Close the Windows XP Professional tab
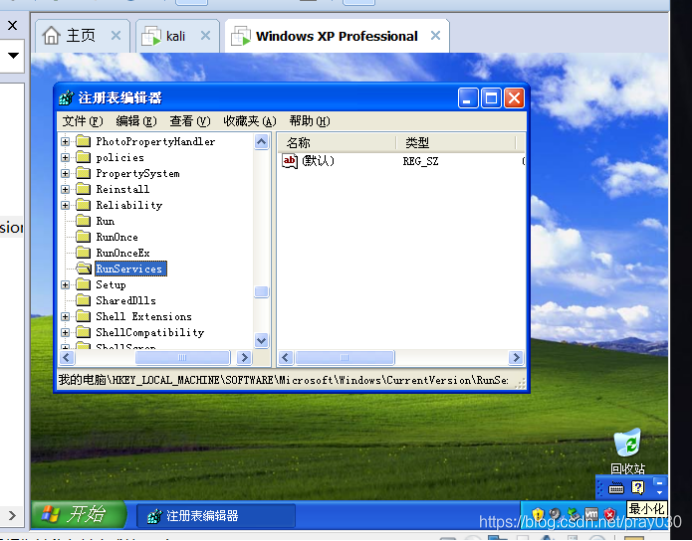The height and width of the screenshot is (541, 692). (x=435, y=36)
